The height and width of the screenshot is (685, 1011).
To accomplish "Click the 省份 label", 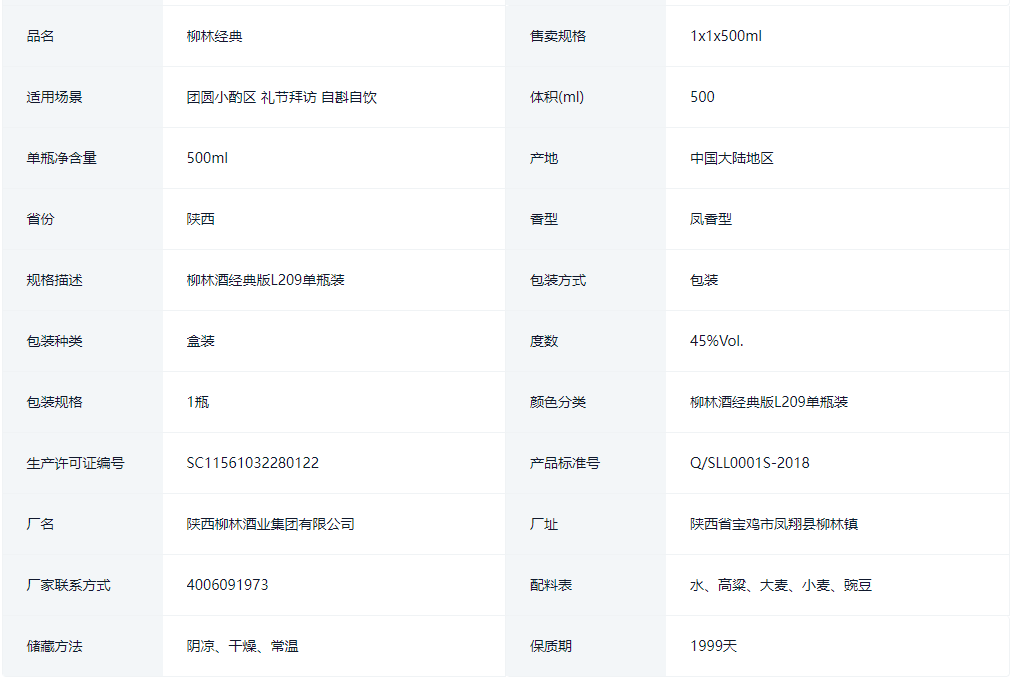I will point(40,219).
